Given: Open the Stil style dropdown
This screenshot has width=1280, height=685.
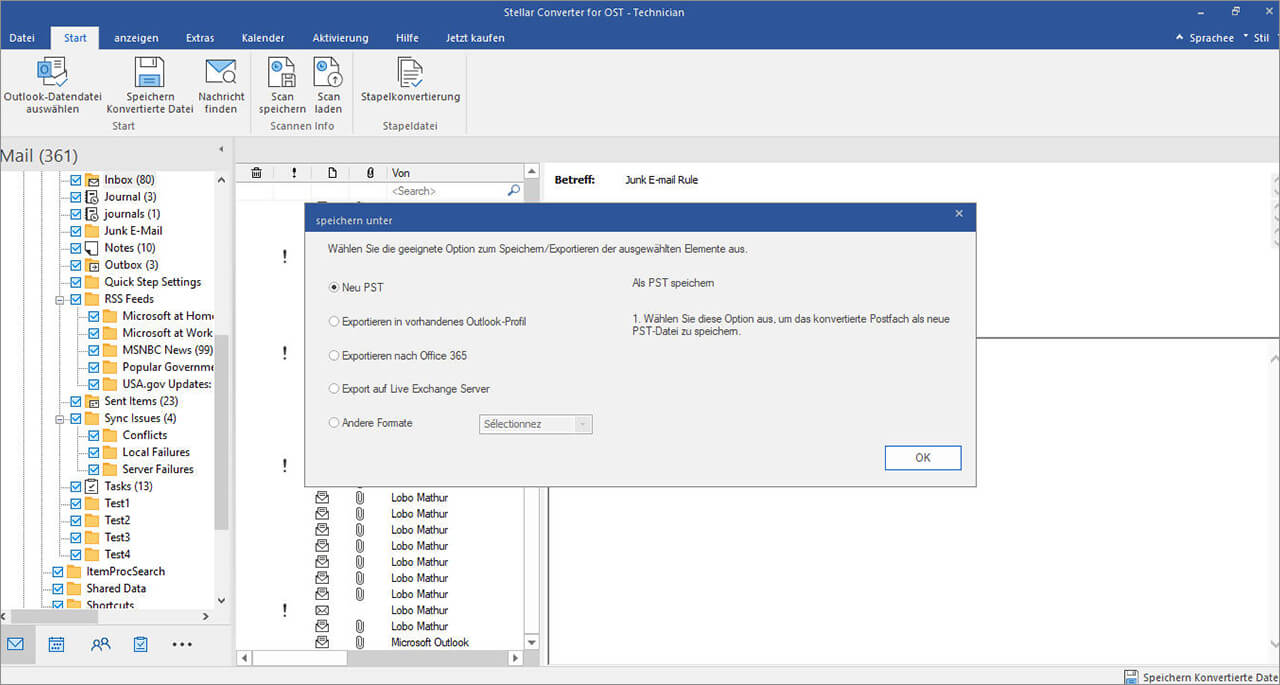Looking at the screenshot, I should tap(1259, 38).
